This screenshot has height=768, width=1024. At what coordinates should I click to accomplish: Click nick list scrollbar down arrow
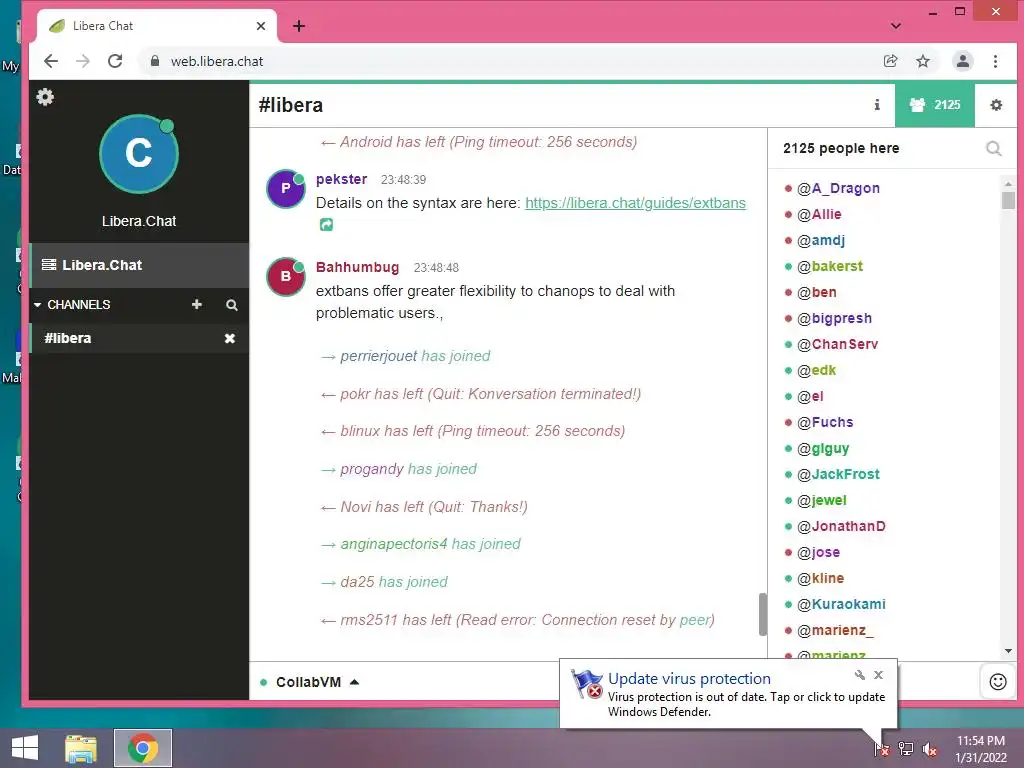(x=1008, y=651)
